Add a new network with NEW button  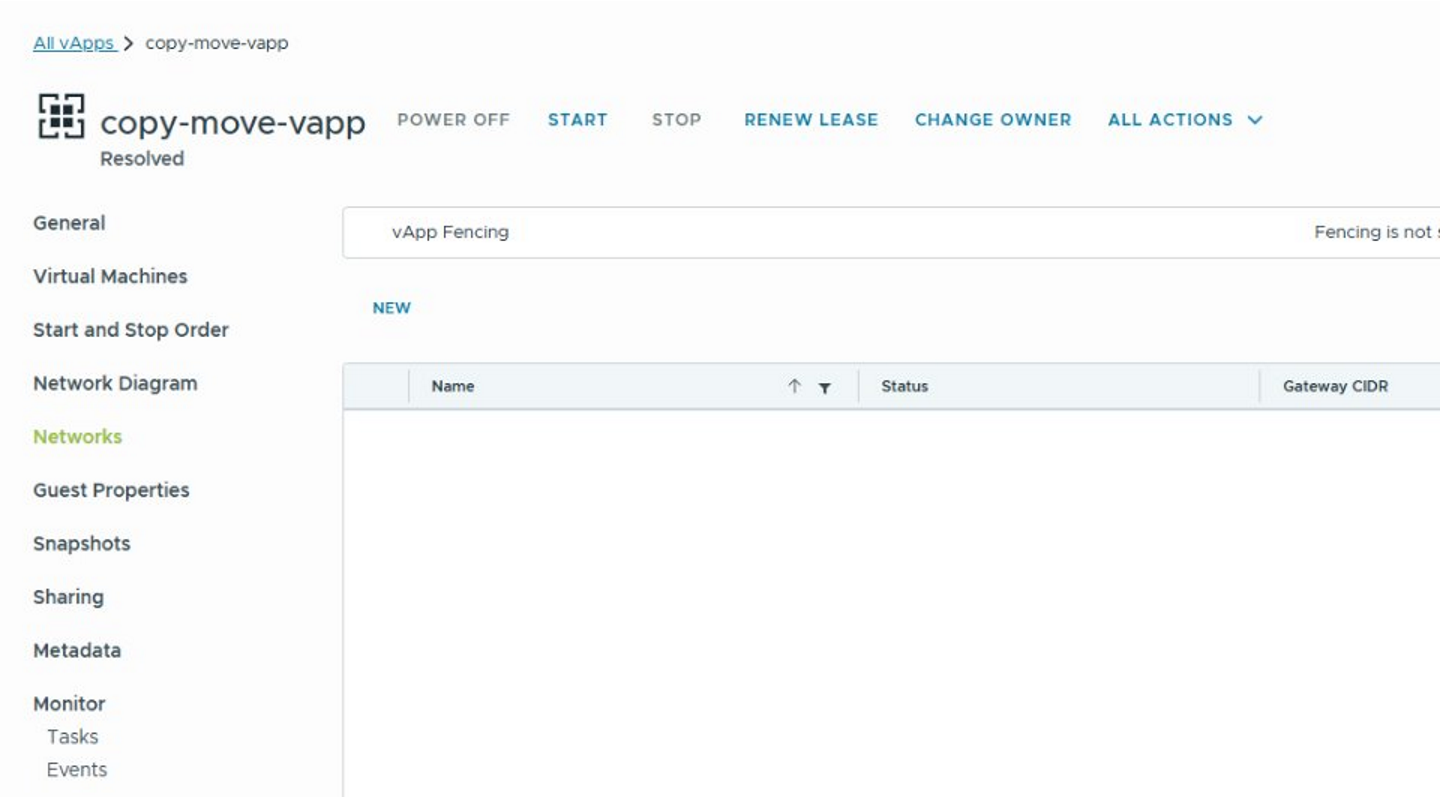click(x=391, y=308)
